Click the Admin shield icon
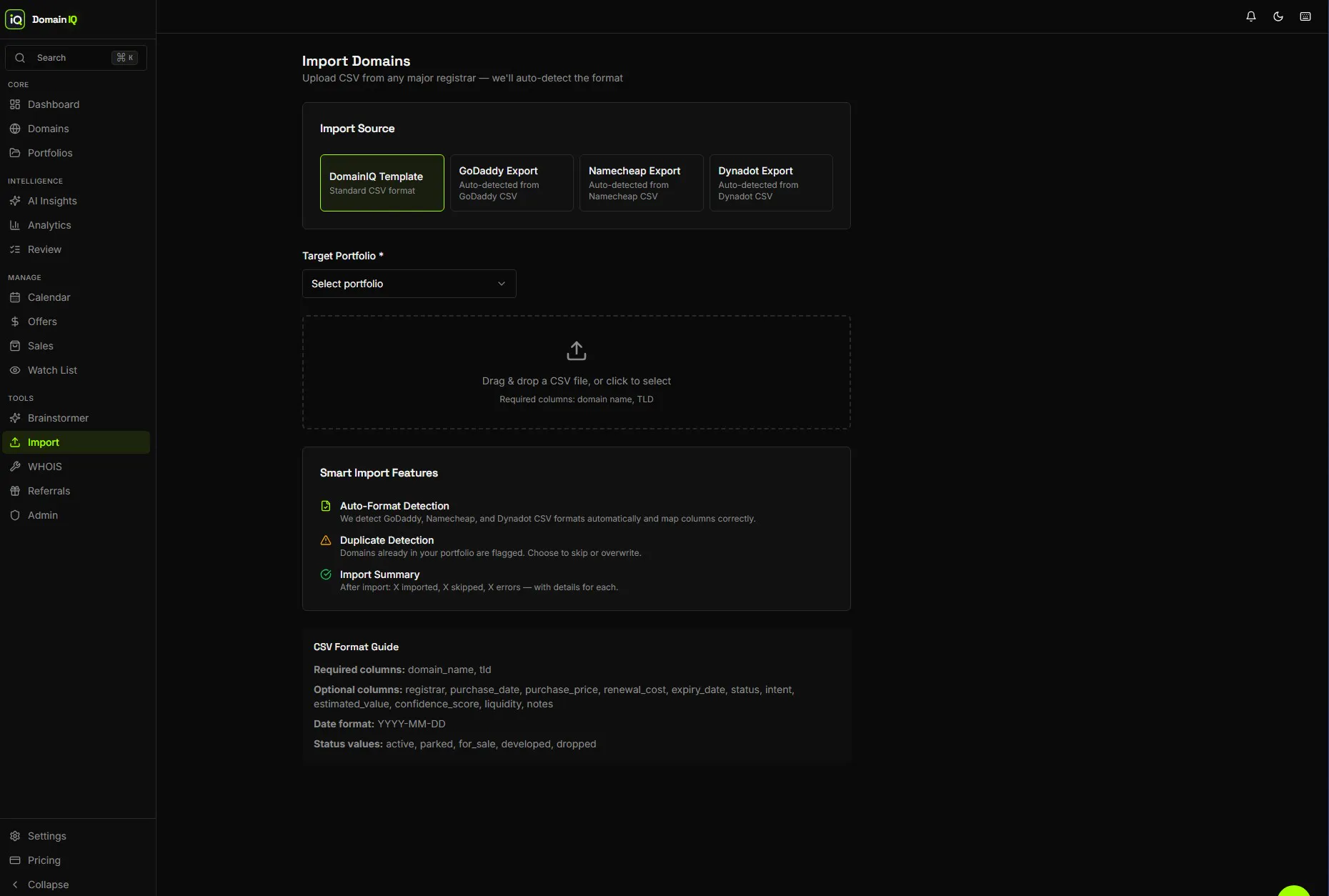1329x896 pixels. point(15,515)
